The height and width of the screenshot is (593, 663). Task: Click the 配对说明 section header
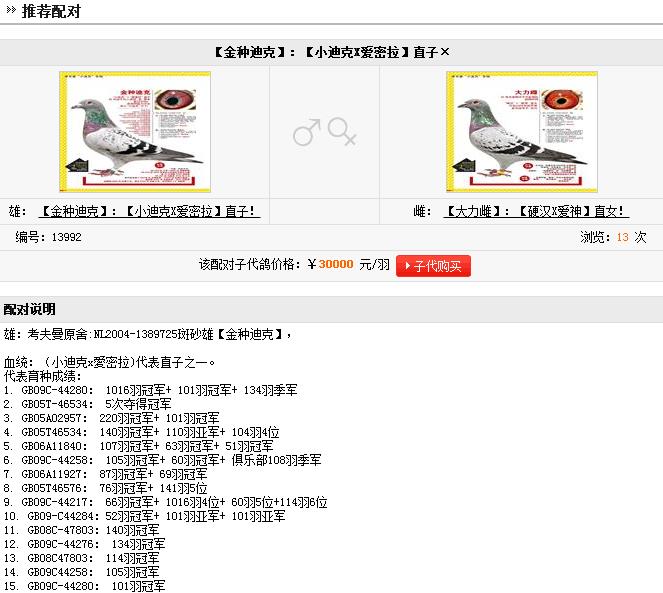(29, 309)
